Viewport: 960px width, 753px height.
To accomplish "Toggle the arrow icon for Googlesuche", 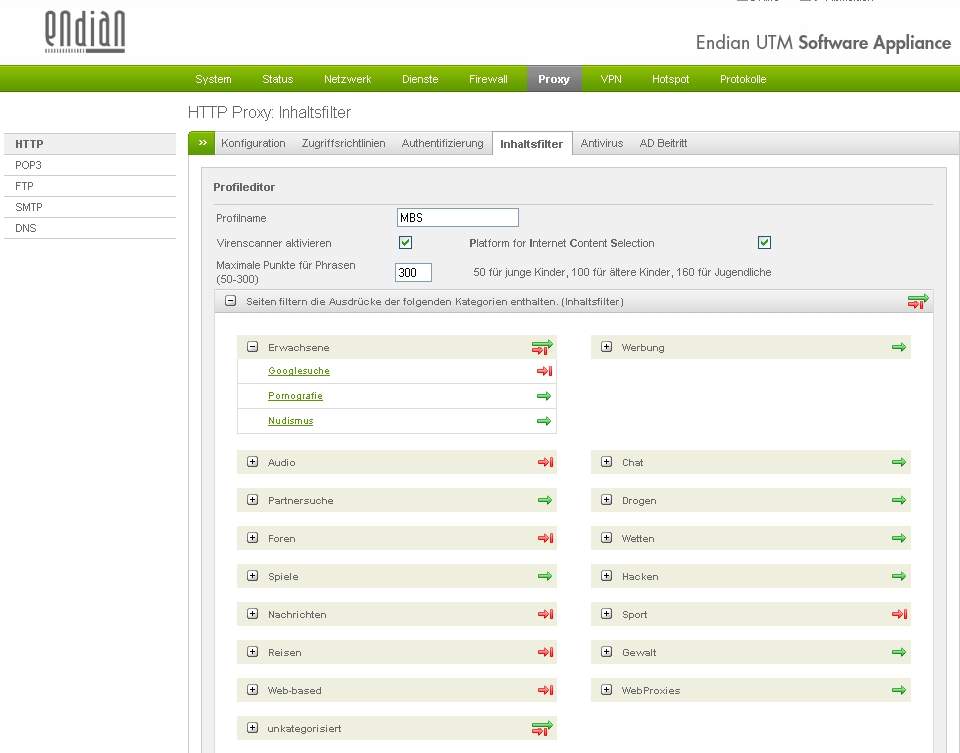I will (x=544, y=371).
